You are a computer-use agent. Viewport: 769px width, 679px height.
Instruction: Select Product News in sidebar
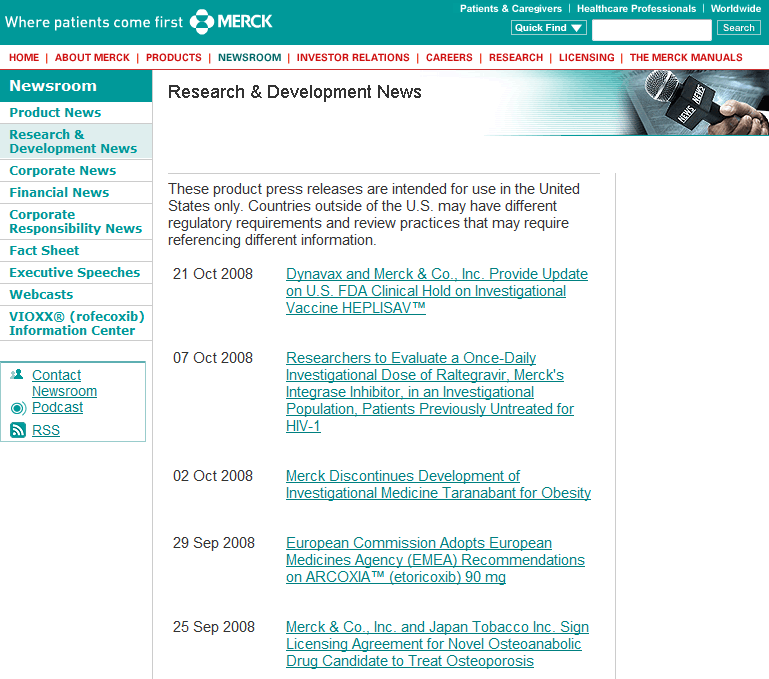pyautogui.click(x=76, y=112)
